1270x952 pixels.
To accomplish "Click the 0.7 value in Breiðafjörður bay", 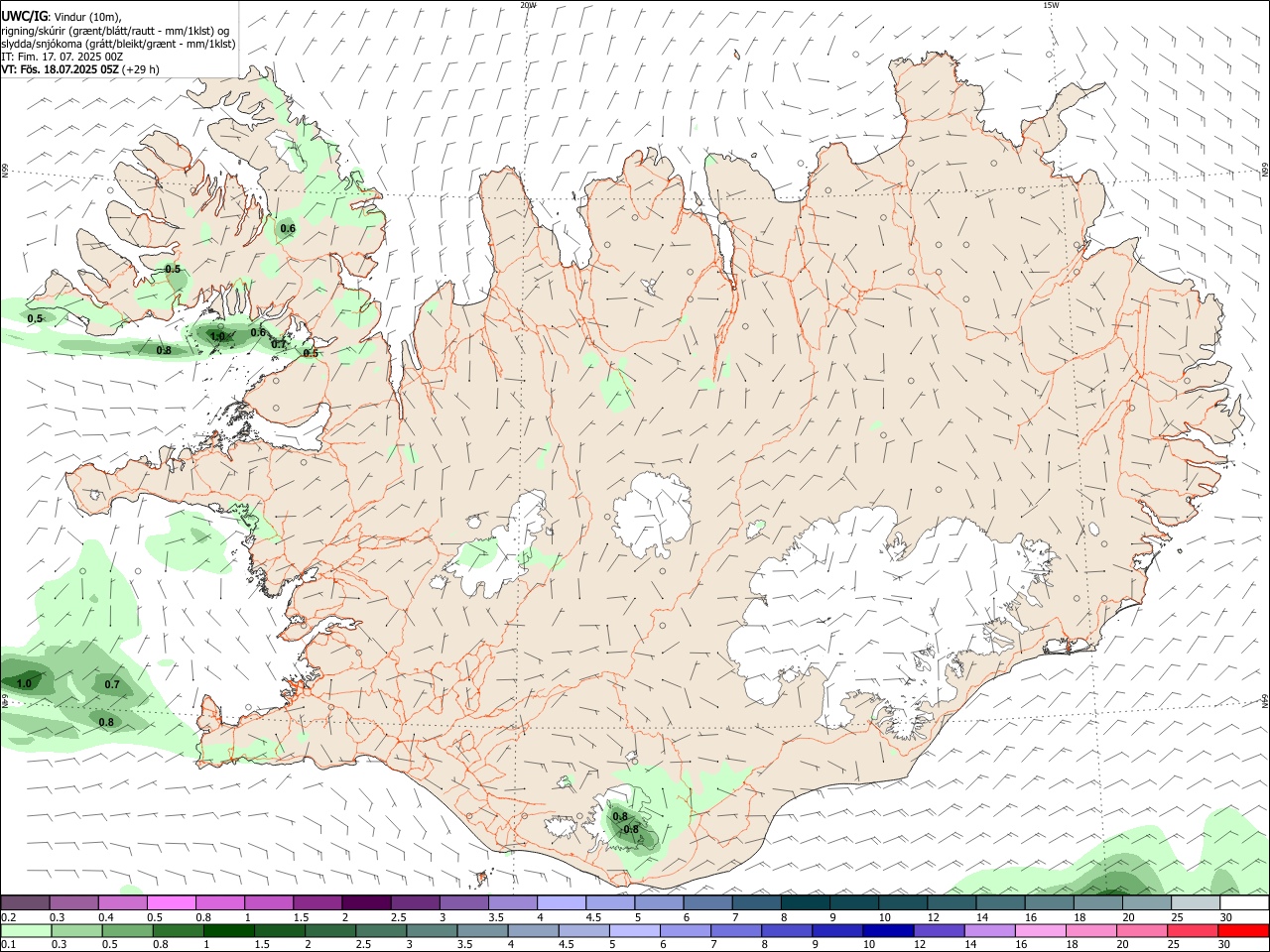I will point(279,344).
